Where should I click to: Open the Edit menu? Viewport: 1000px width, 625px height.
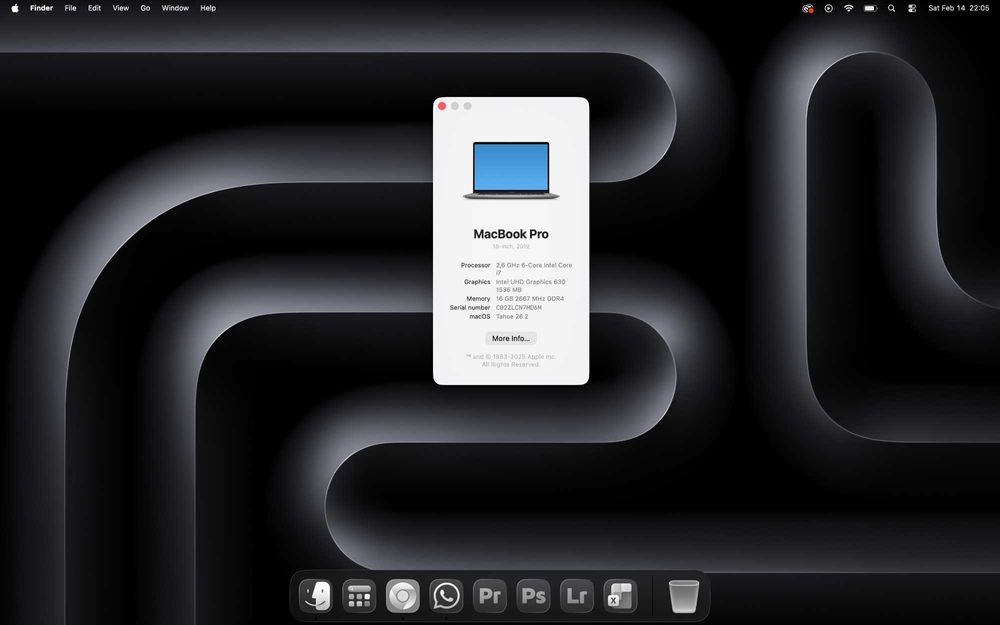click(x=94, y=8)
